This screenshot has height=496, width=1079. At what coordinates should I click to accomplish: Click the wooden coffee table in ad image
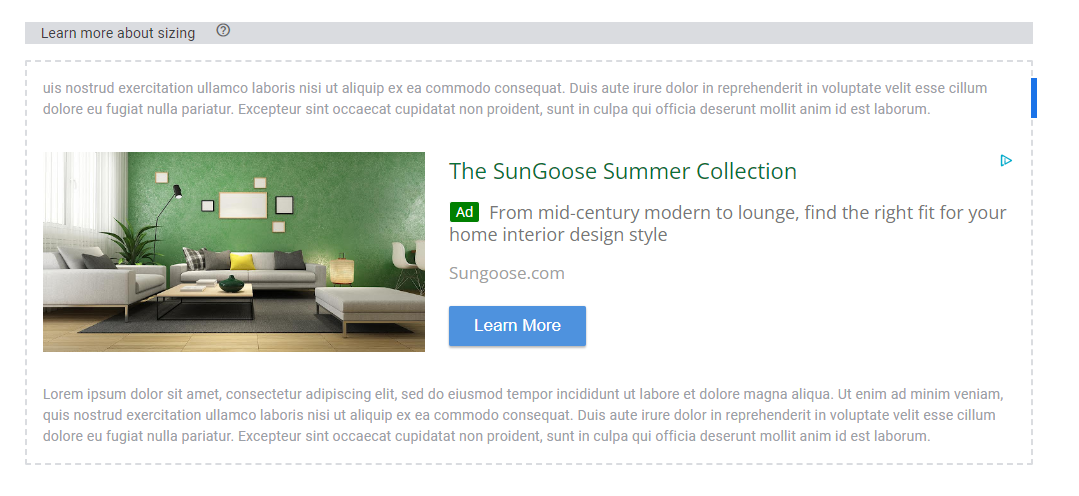(204, 294)
